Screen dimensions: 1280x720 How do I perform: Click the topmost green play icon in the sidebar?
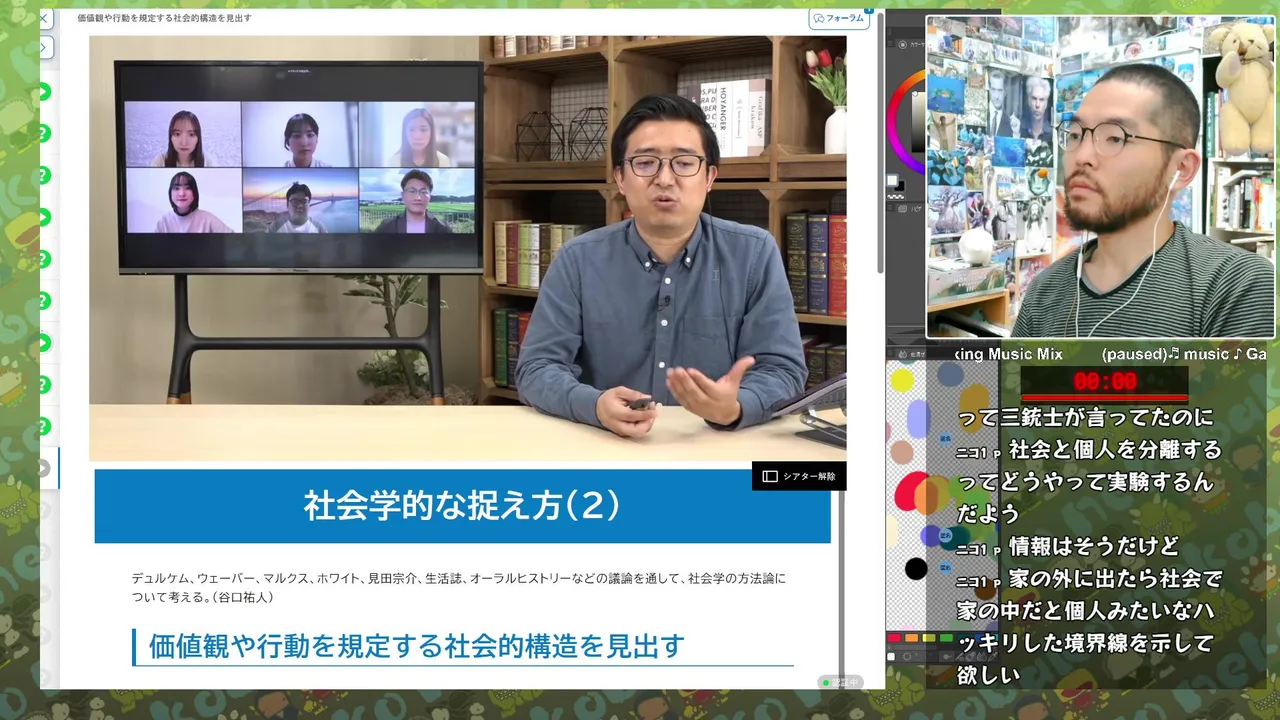point(43,91)
